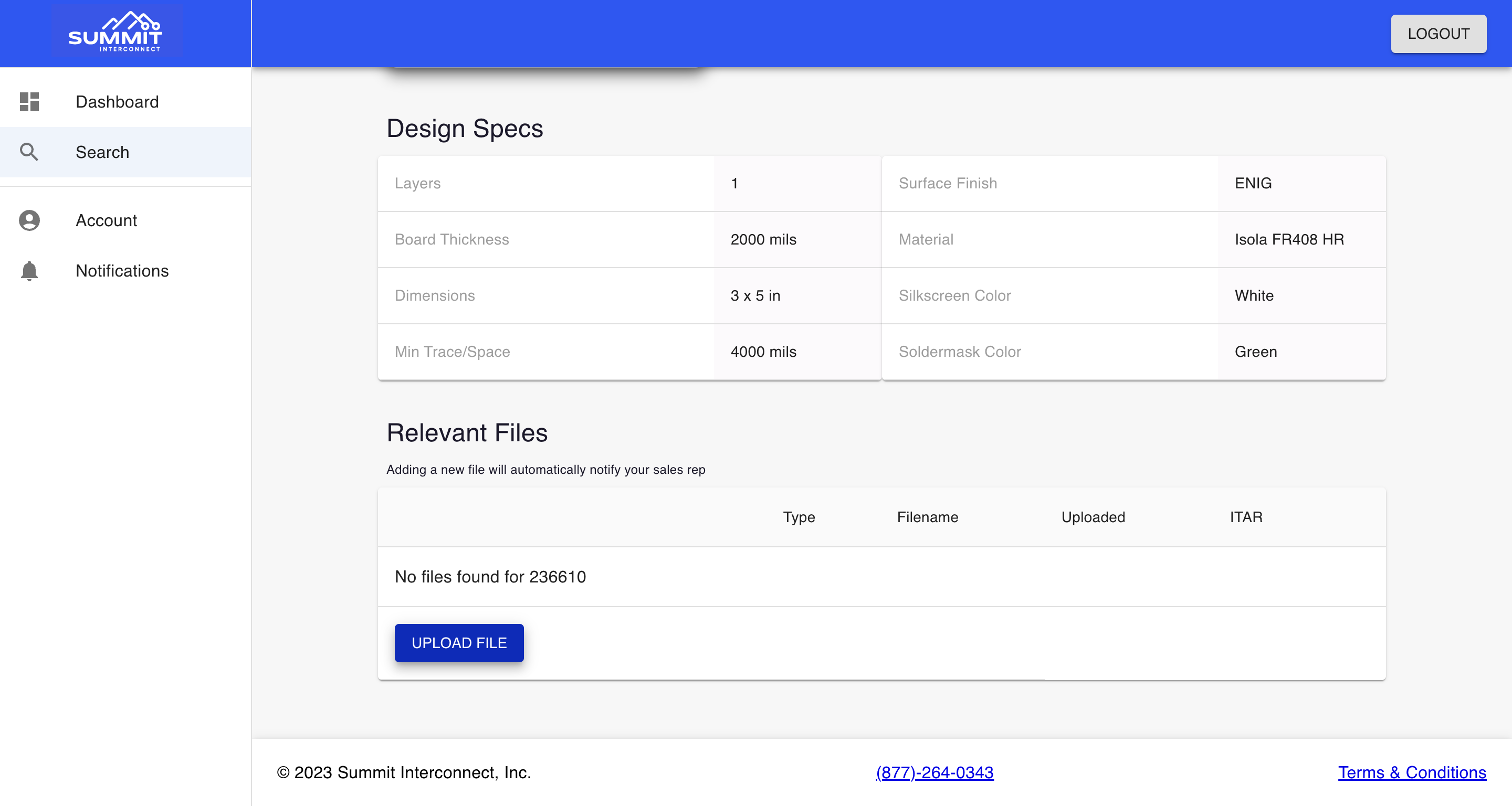Open the Notifications page
Image resolution: width=1512 pixels, height=806 pixels.
(125, 271)
